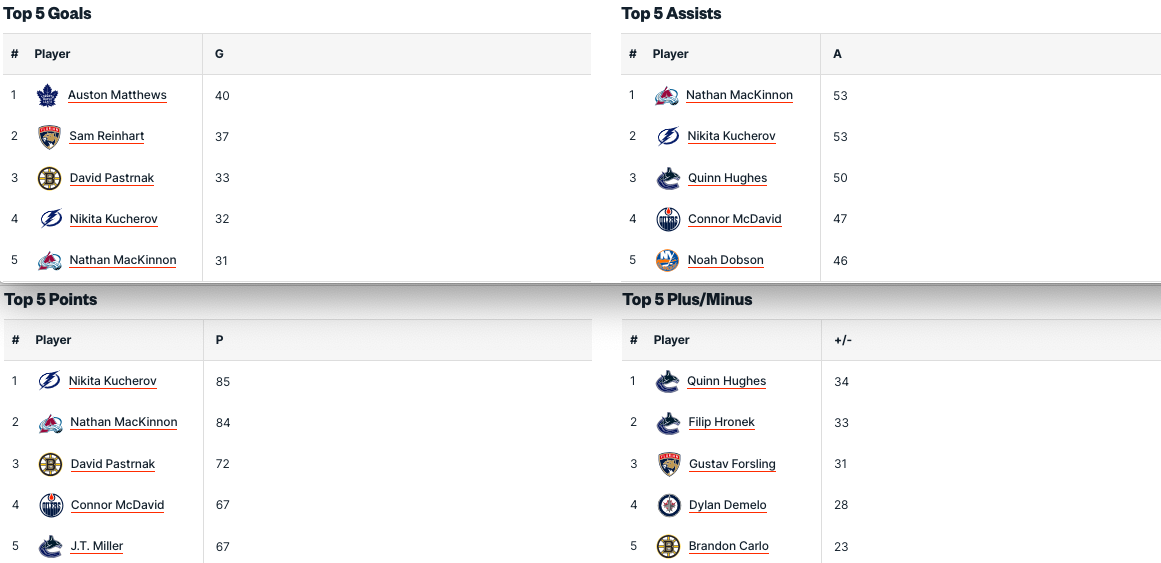Click the Canucks logo beside J.T. Miller
Image resolution: width=1161 pixels, height=563 pixels.
pos(50,546)
